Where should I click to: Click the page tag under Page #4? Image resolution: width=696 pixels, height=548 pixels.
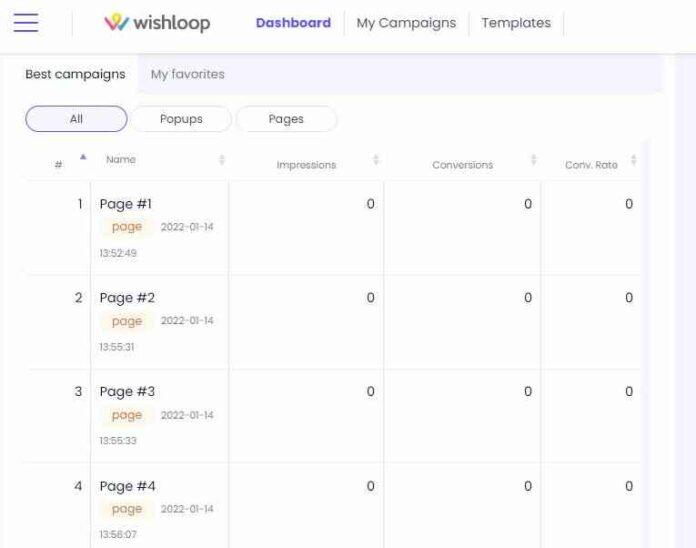pos(127,509)
